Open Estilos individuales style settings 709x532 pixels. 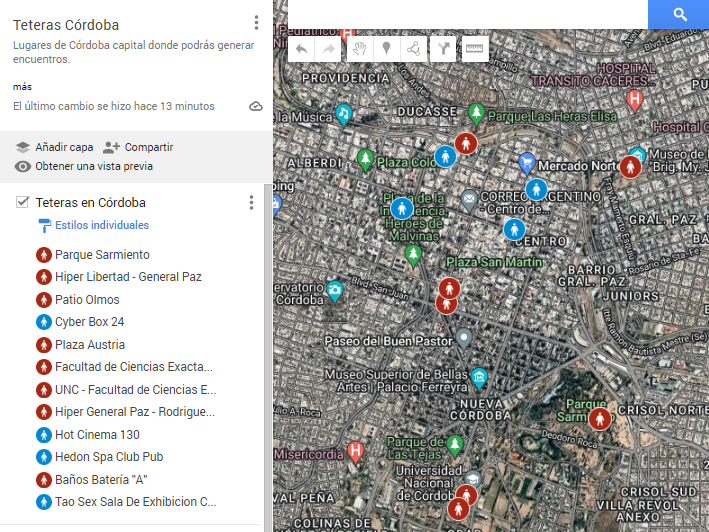(x=94, y=225)
